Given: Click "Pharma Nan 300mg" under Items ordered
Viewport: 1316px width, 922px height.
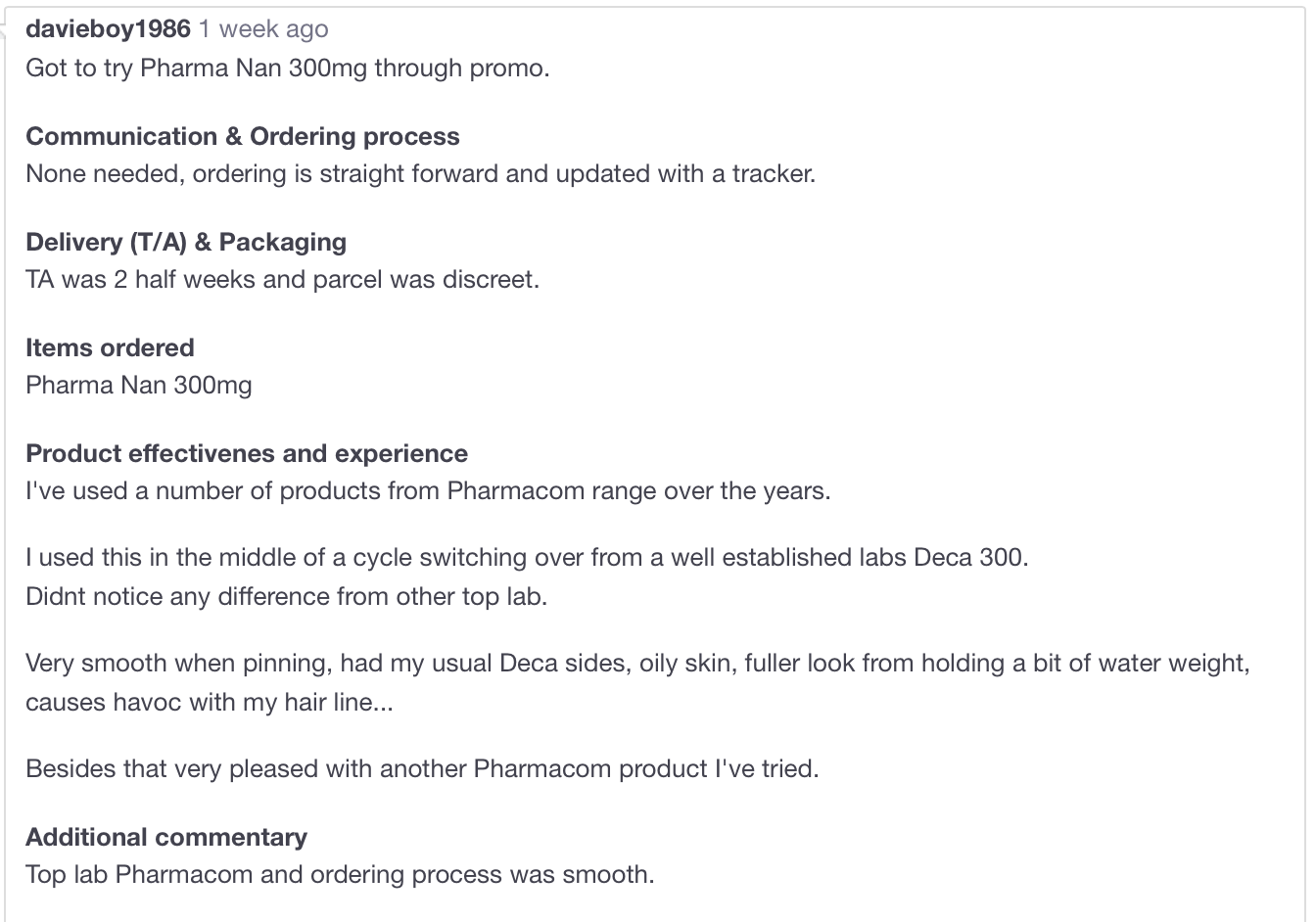Looking at the screenshot, I should coord(139,385).
